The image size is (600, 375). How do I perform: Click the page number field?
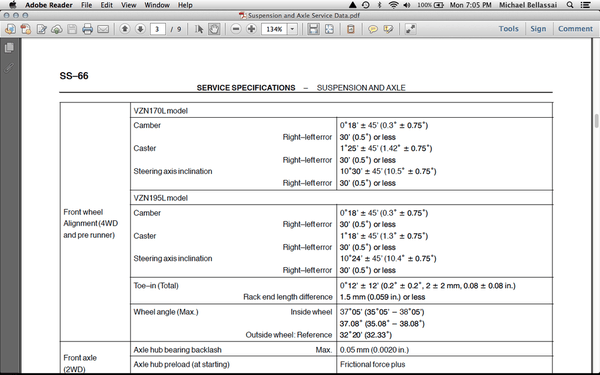tap(157, 29)
